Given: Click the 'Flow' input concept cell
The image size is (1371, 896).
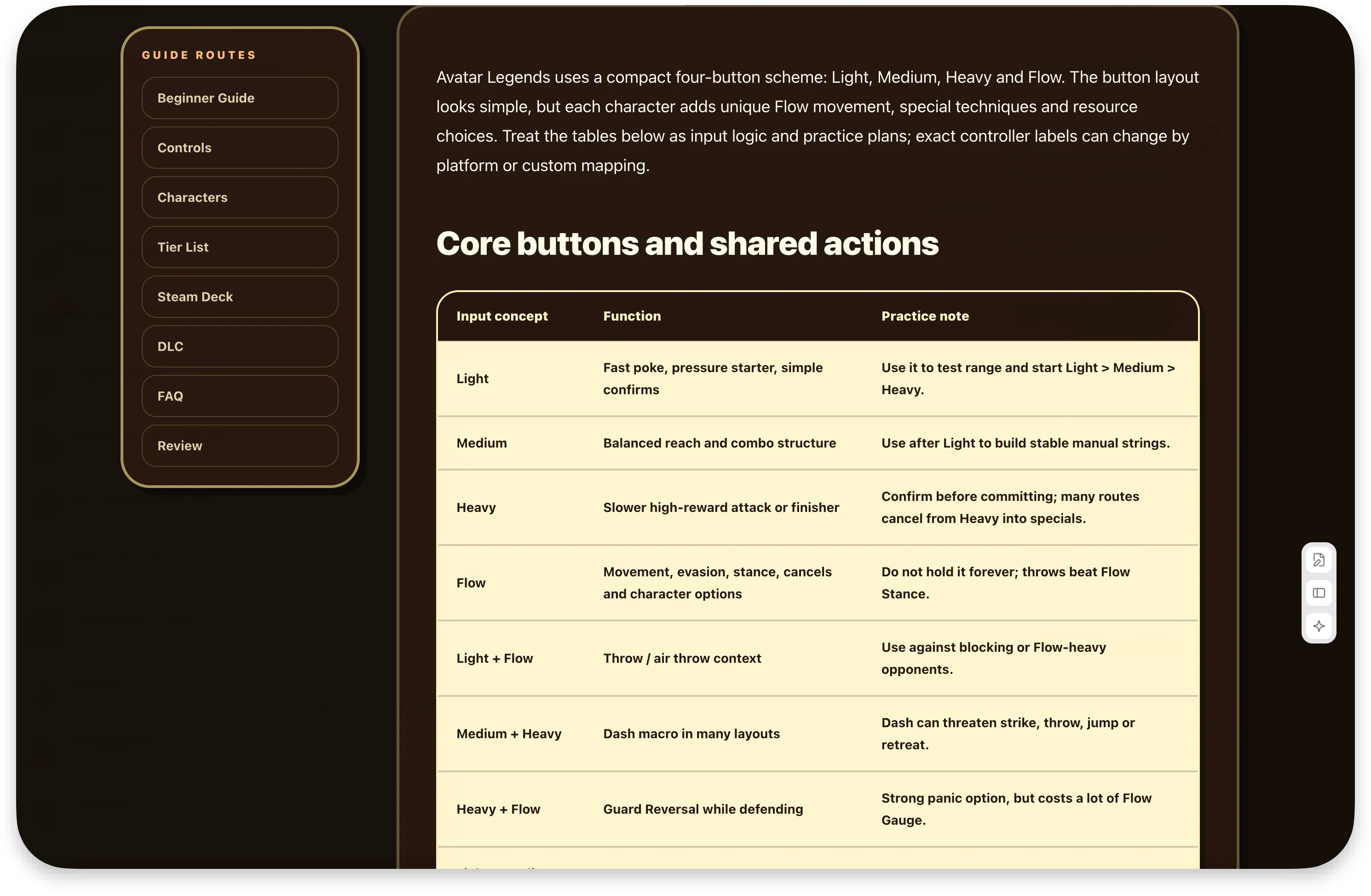Looking at the screenshot, I should [471, 583].
